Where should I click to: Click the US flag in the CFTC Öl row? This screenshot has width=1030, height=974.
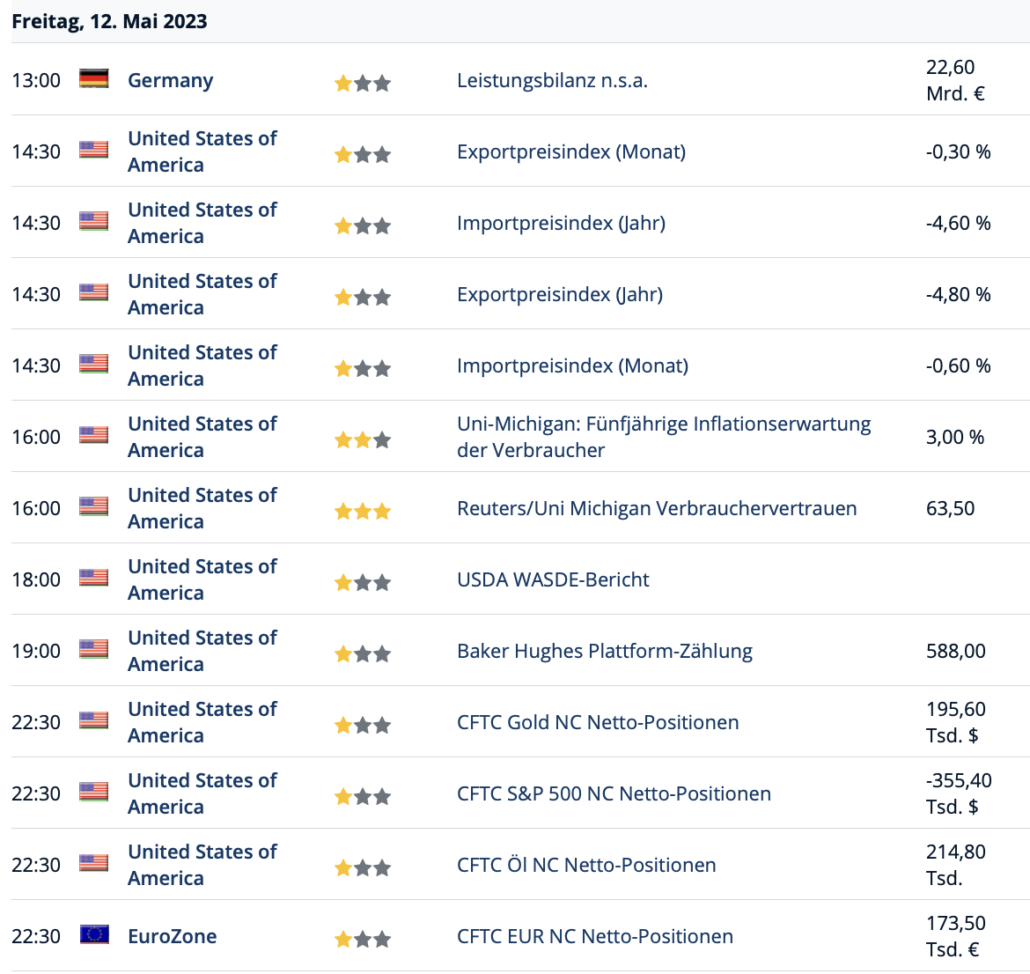click(94, 863)
